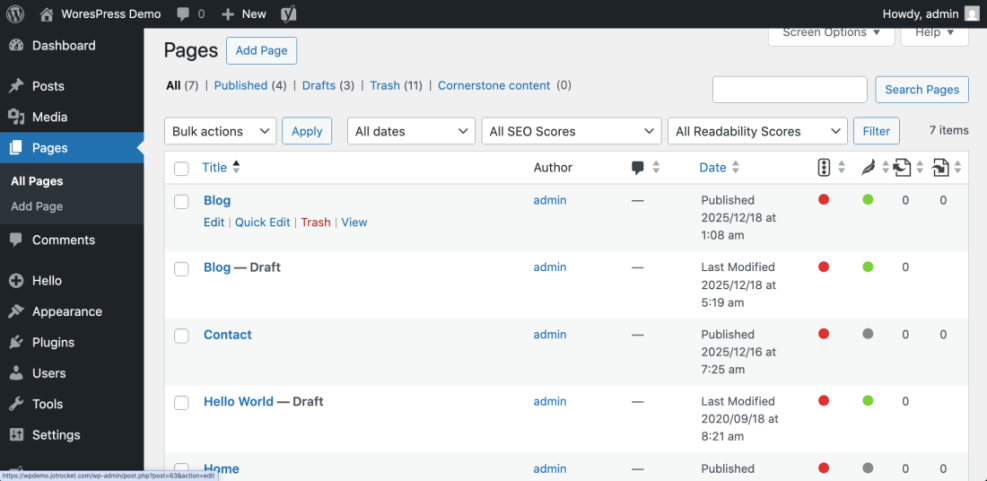Viewport: 987px width, 481px height.
Task: Click the Search Pages button
Action: 922,89
